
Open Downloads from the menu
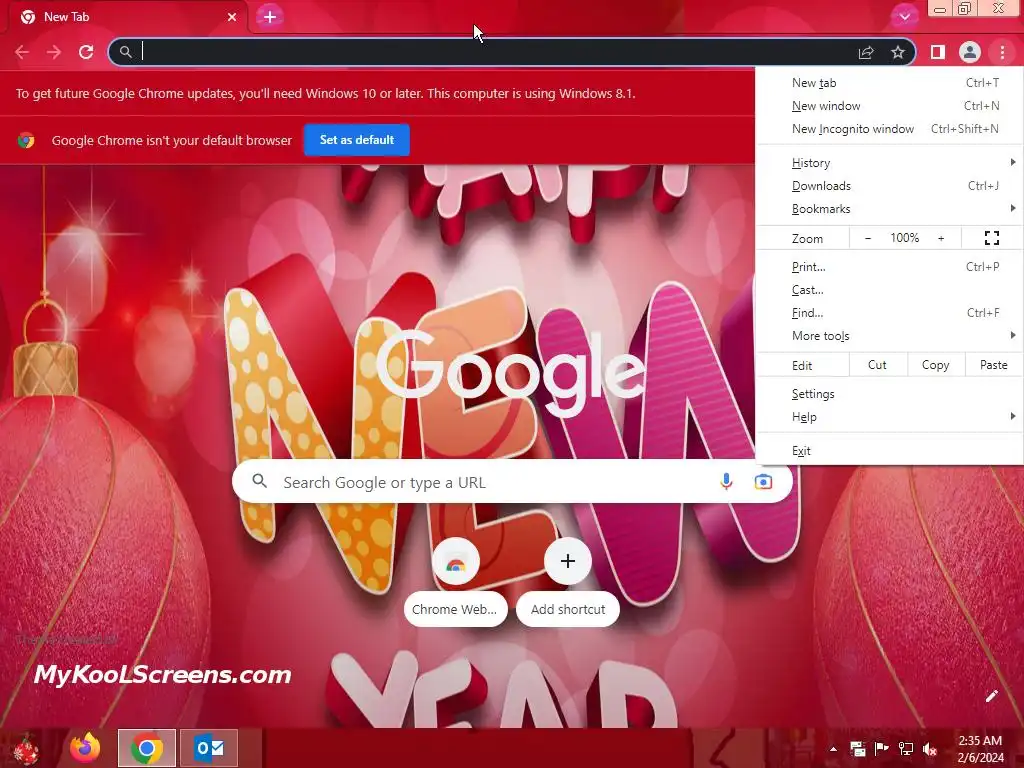(x=889, y=185)
